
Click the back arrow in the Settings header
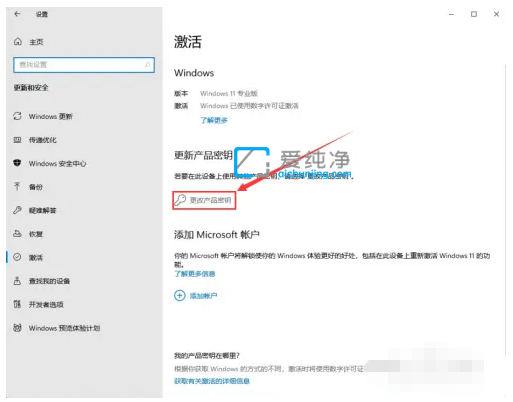[17, 14]
